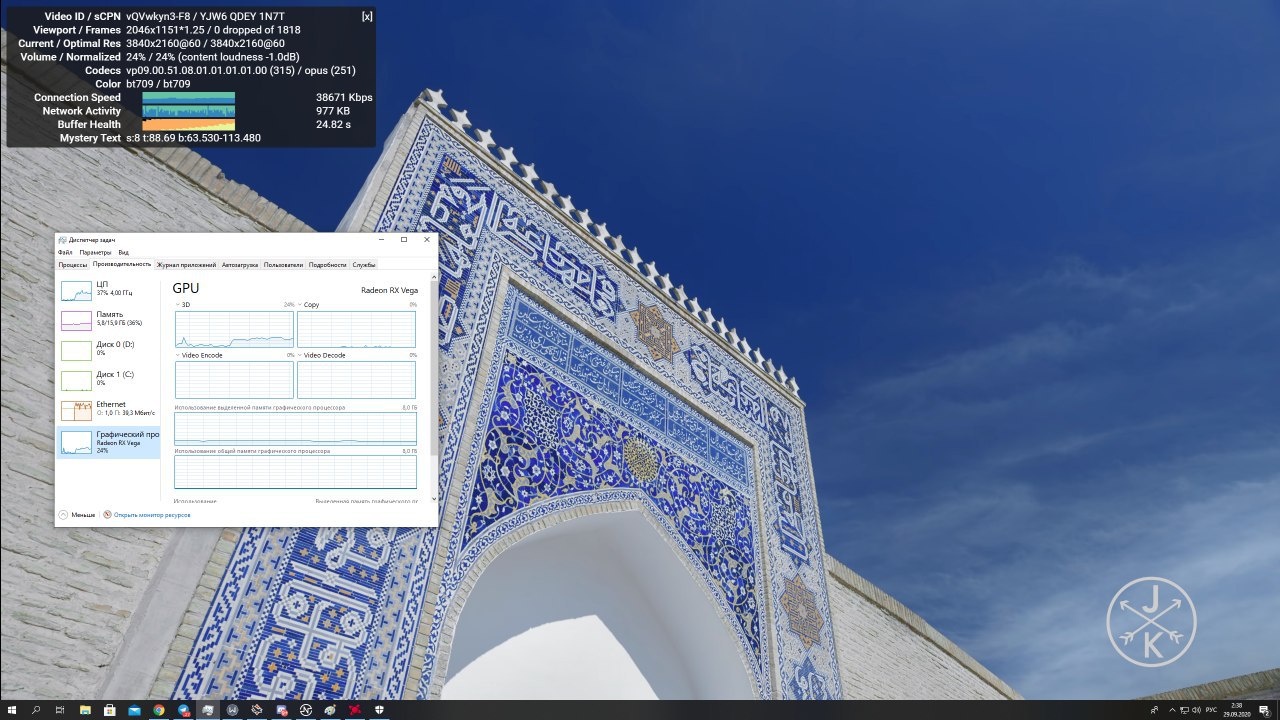
Task: Open the paint palette app on the taskbar
Action: (x=330, y=710)
